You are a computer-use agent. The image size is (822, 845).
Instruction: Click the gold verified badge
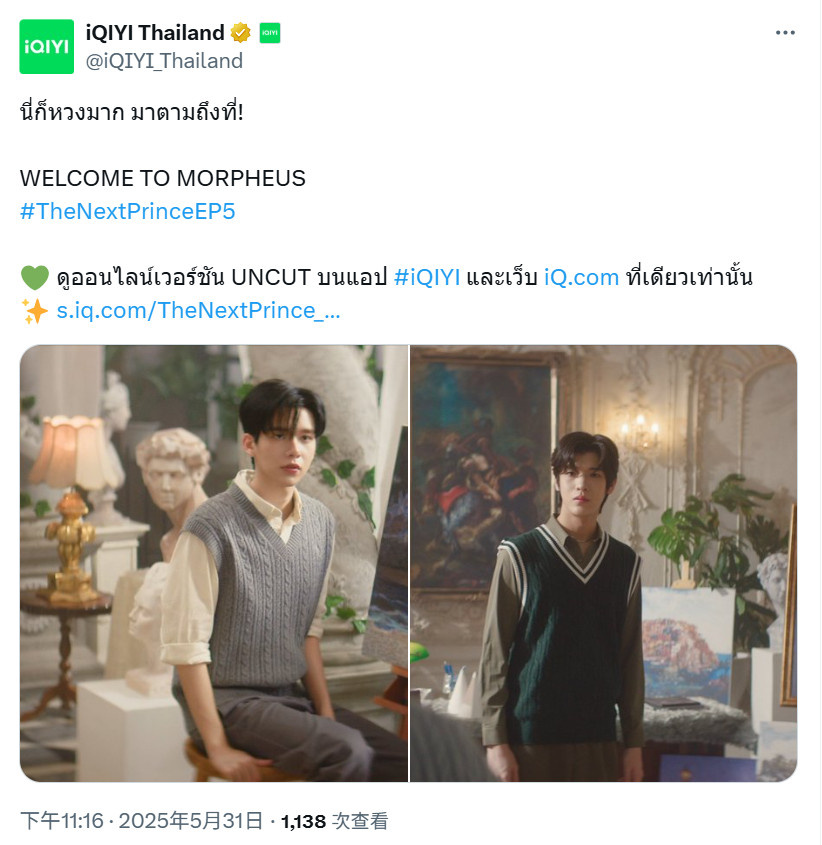pos(240,33)
